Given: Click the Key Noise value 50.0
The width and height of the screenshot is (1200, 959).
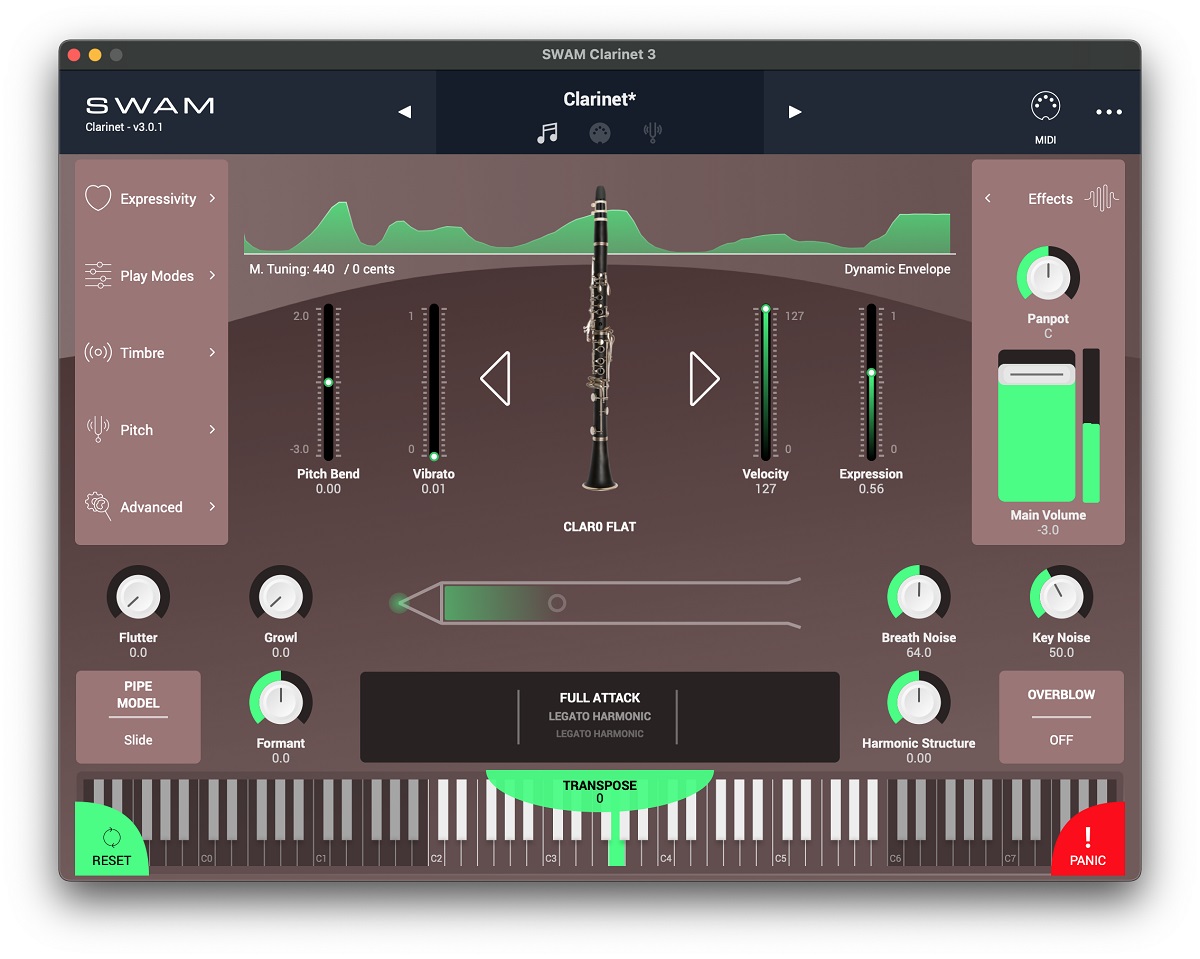Looking at the screenshot, I should click(x=1061, y=653).
